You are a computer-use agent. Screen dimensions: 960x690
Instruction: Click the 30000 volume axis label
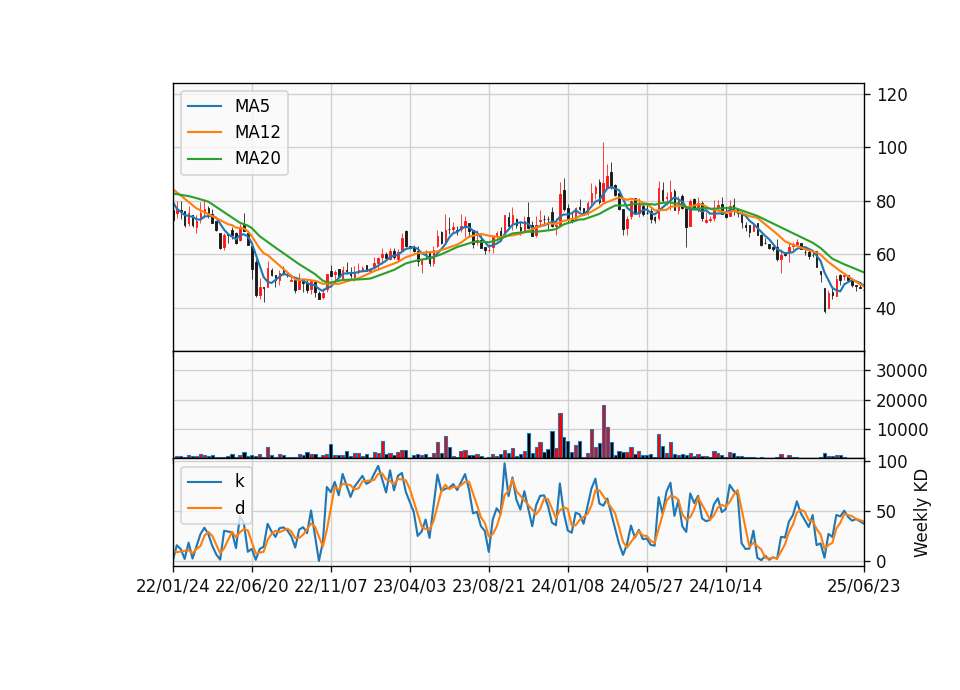[902, 370]
